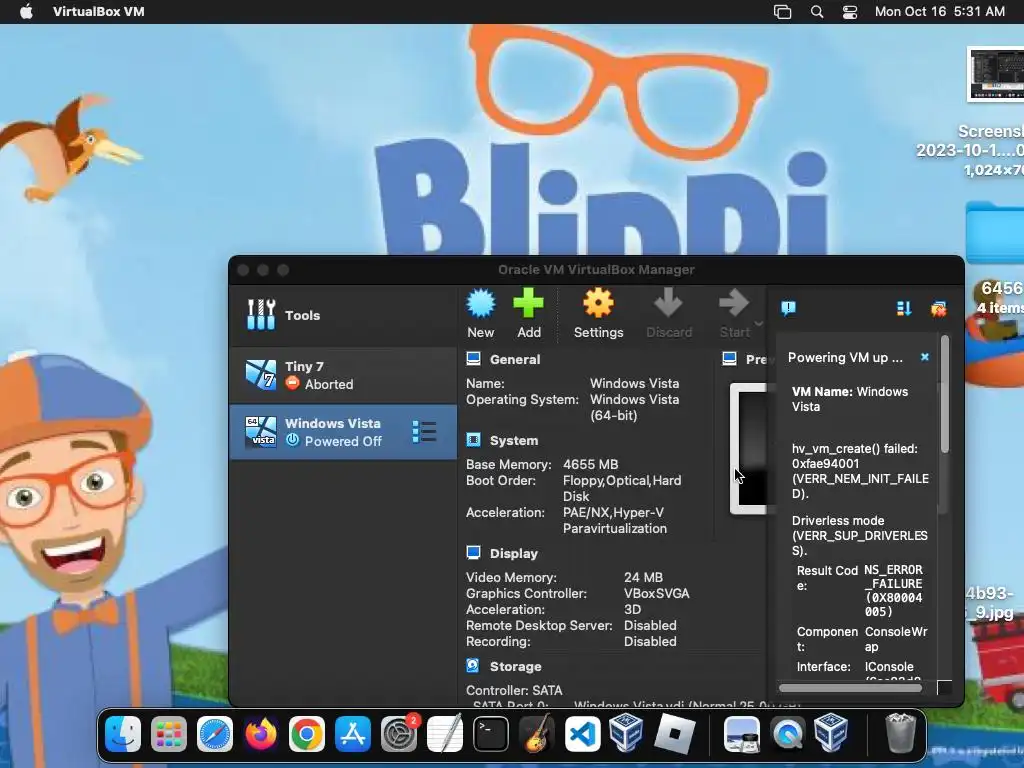The width and height of the screenshot is (1024, 768).
Task: Click the Display section screen icon
Action: tap(473, 553)
